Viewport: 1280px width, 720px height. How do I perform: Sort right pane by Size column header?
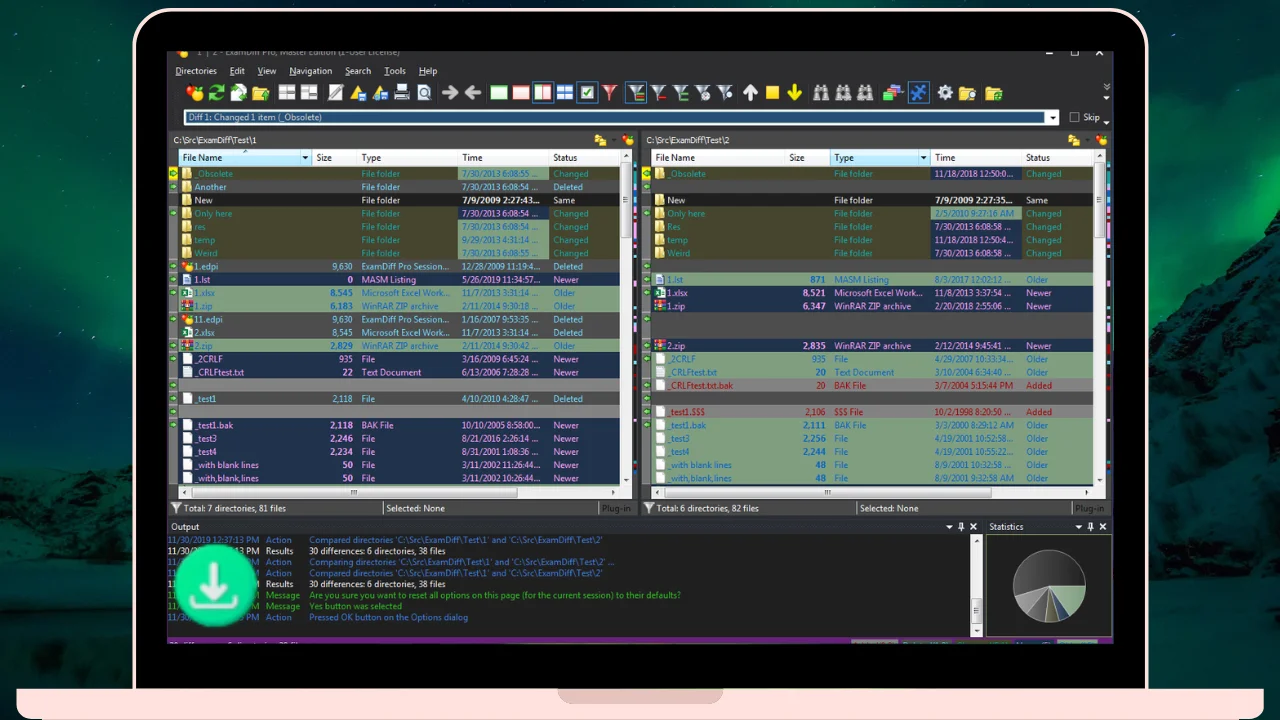[x=808, y=158]
